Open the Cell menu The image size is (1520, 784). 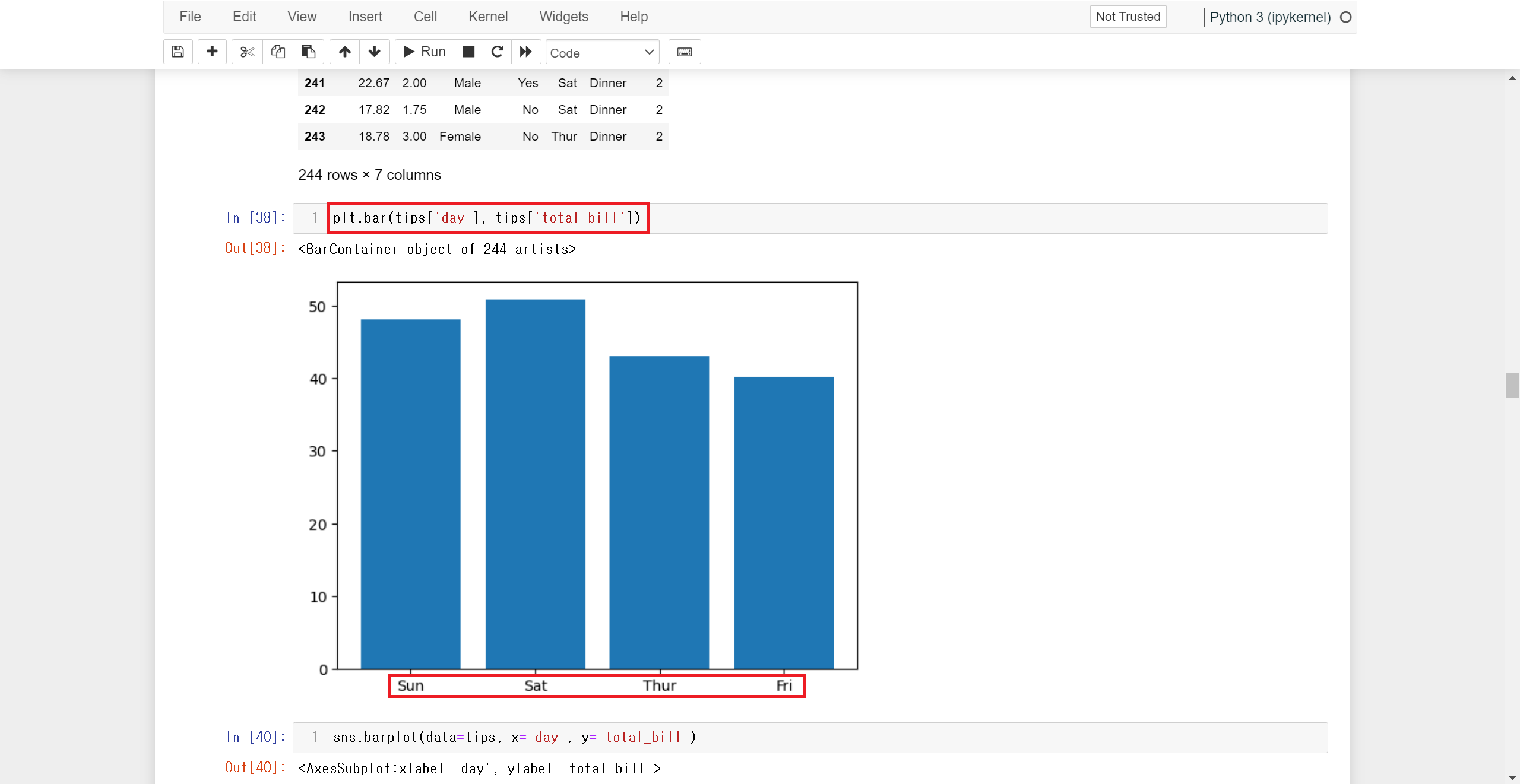point(425,17)
